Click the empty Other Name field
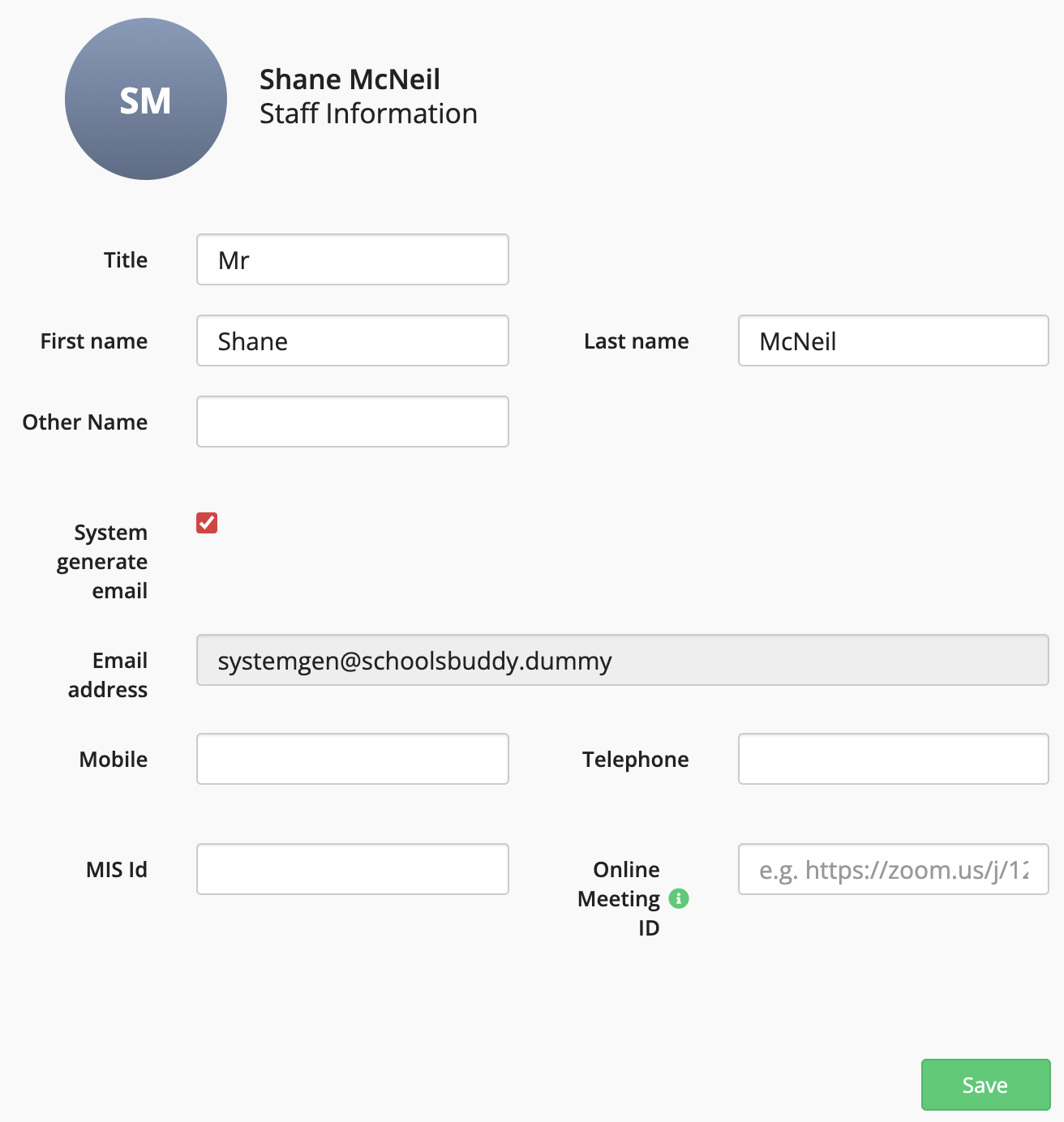 tap(352, 422)
